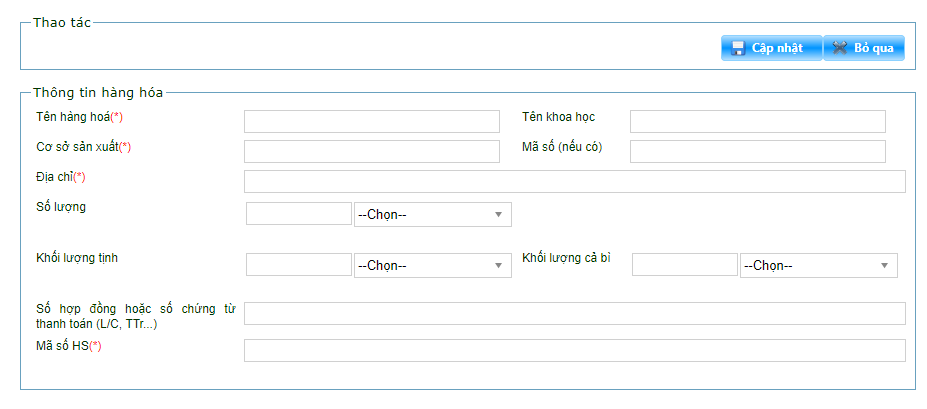Click the Khối lượng cả bì dropdown arrow
Screen dimensions: 927x409
[884, 265]
